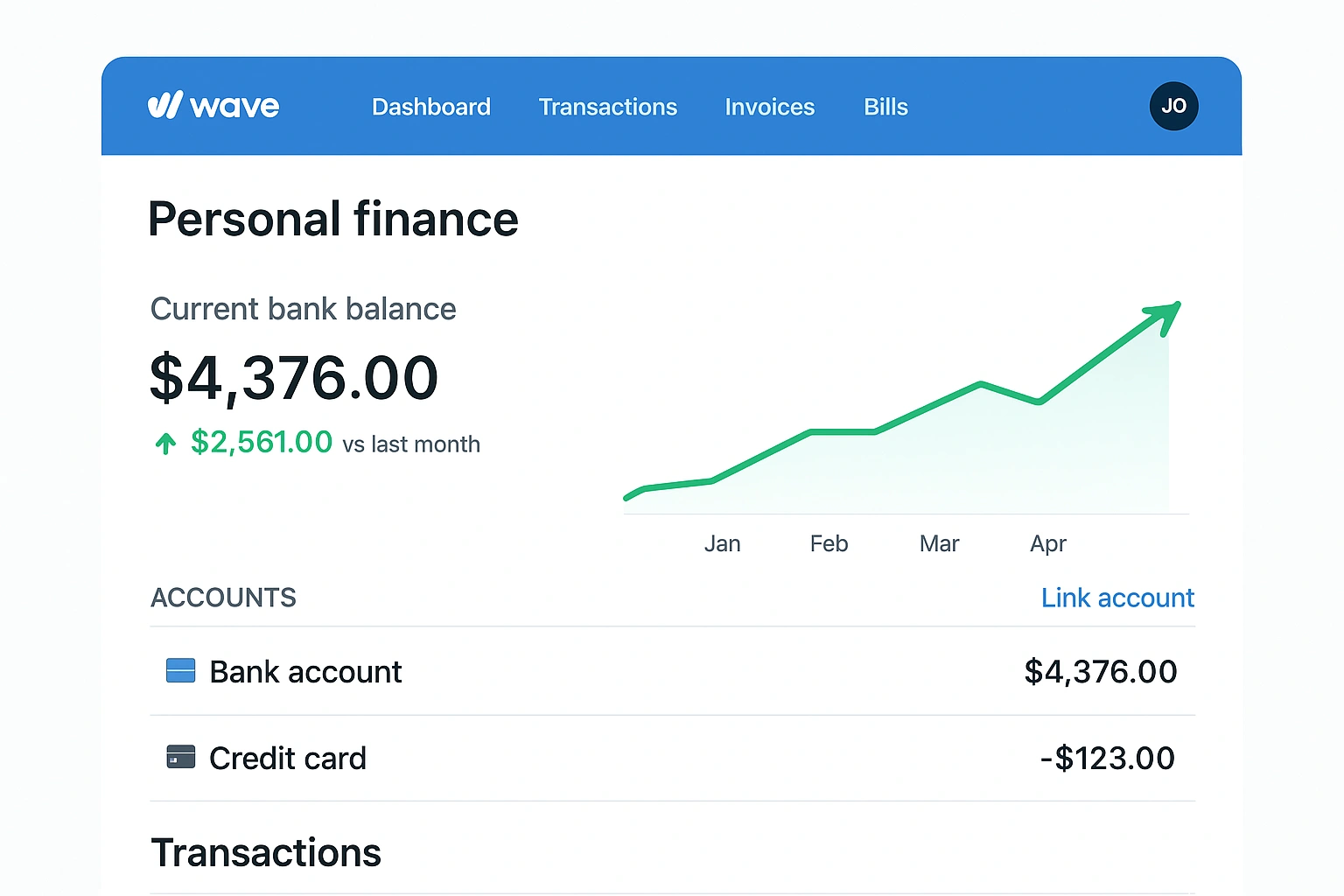1344x896 pixels.
Task: Open the Dashboard navigation item
Action: point(431,107)
